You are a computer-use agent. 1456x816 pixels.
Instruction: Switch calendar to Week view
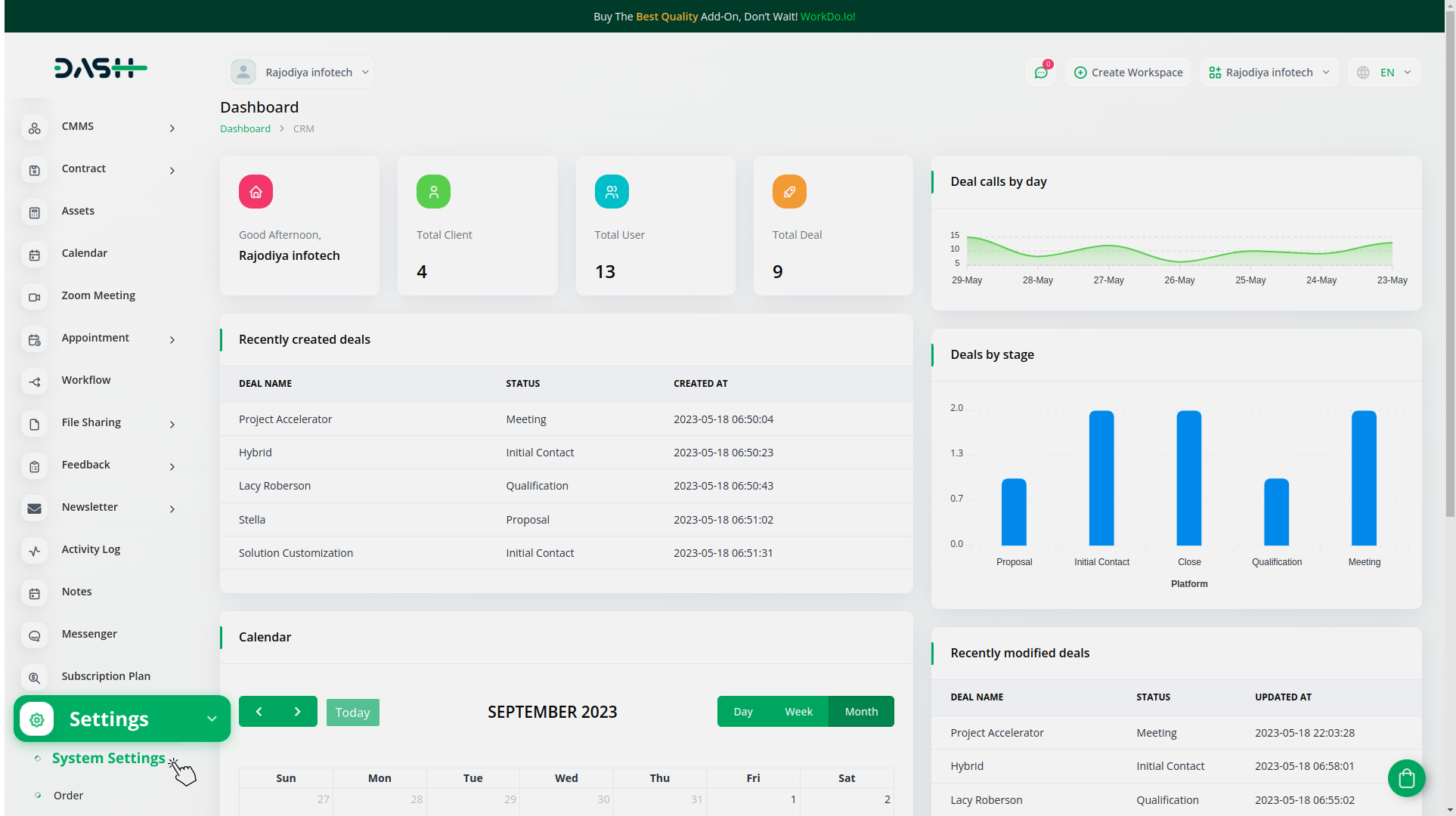point(798,712)
